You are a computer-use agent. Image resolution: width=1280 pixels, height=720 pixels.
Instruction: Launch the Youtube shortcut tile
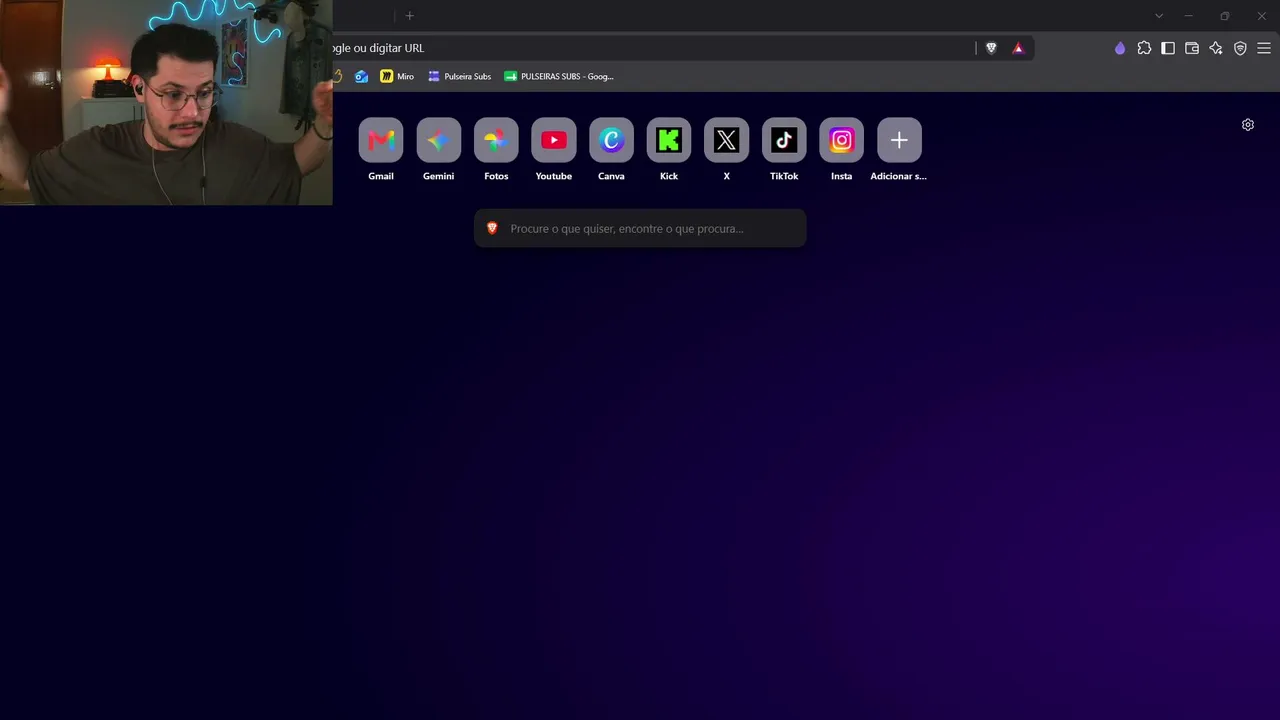point(554,141)
